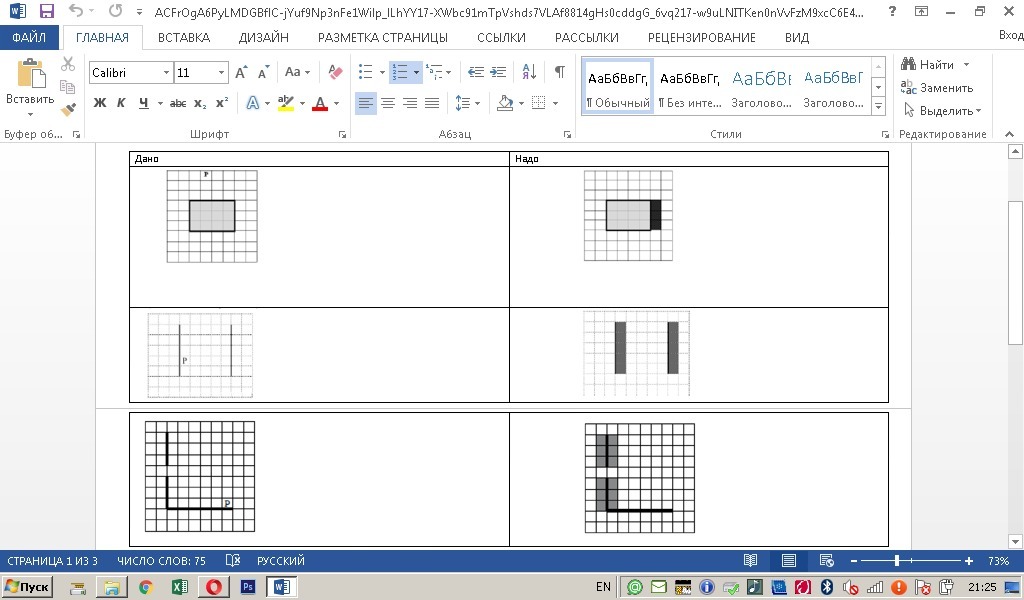Click the proofing book icon in status bar
1024x600 pixels.
click(232, 560)
